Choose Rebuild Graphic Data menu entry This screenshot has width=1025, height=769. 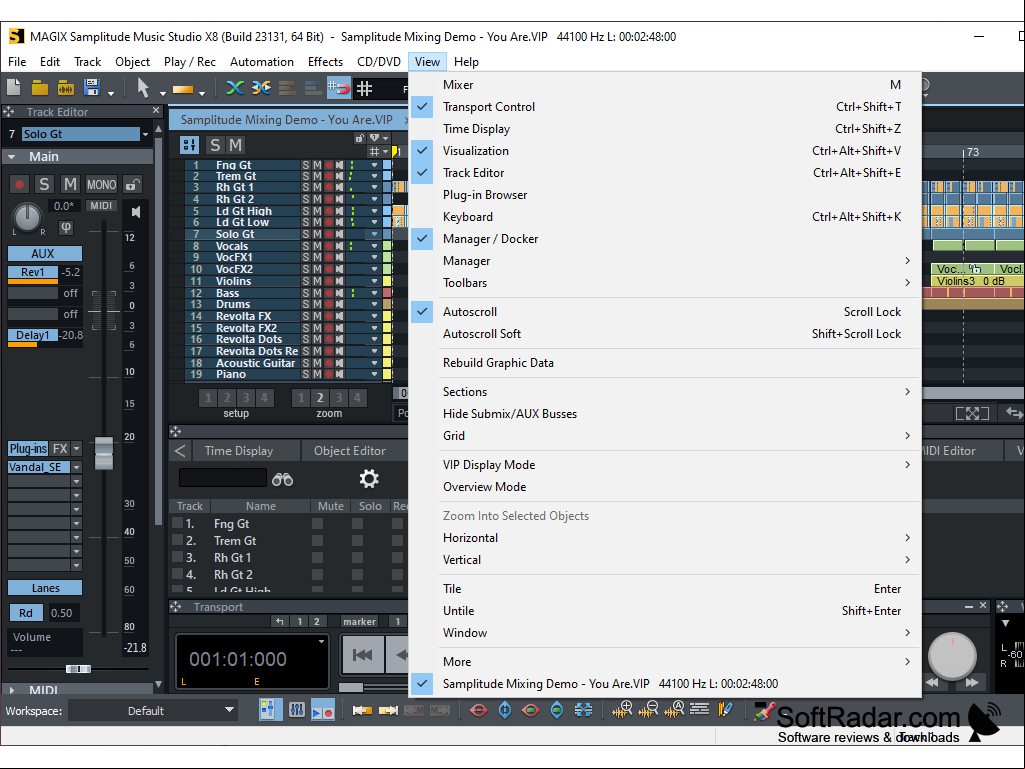[x=665, y=363]
